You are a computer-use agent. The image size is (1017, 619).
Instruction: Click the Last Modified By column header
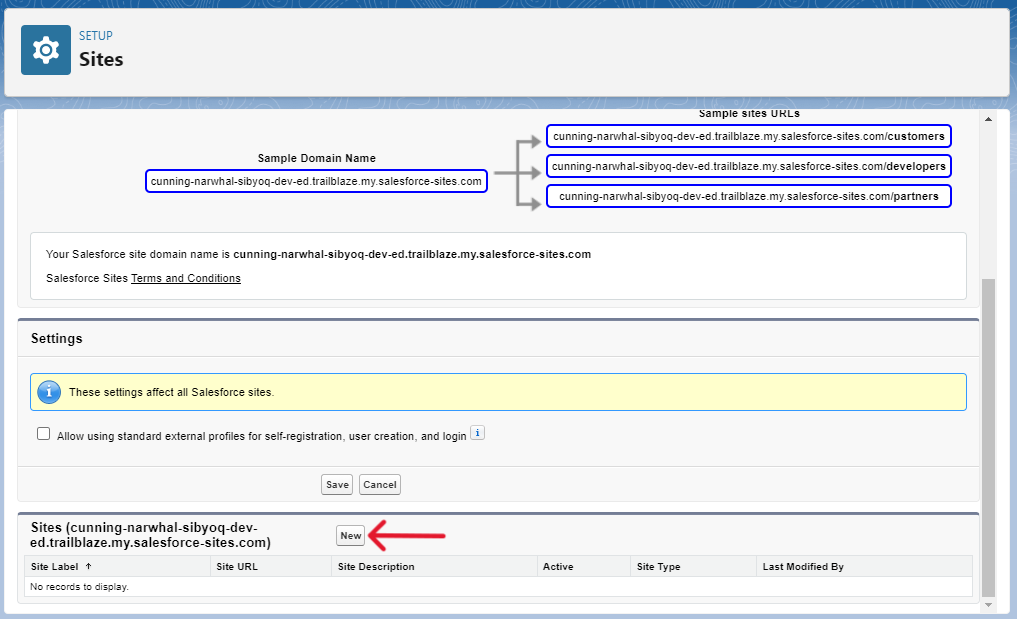(803, 566)
